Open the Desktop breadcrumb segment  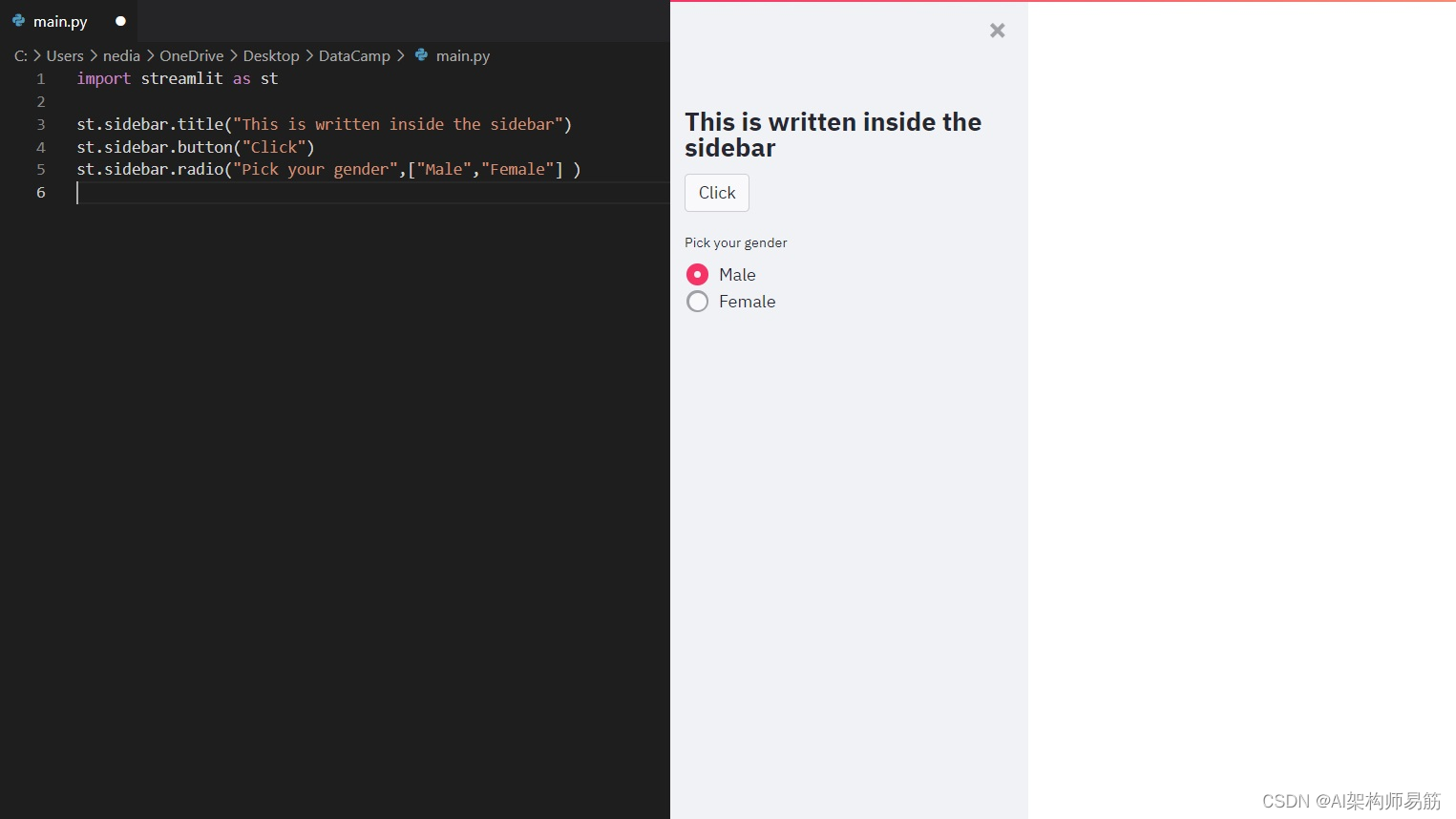tap(271, 56)
